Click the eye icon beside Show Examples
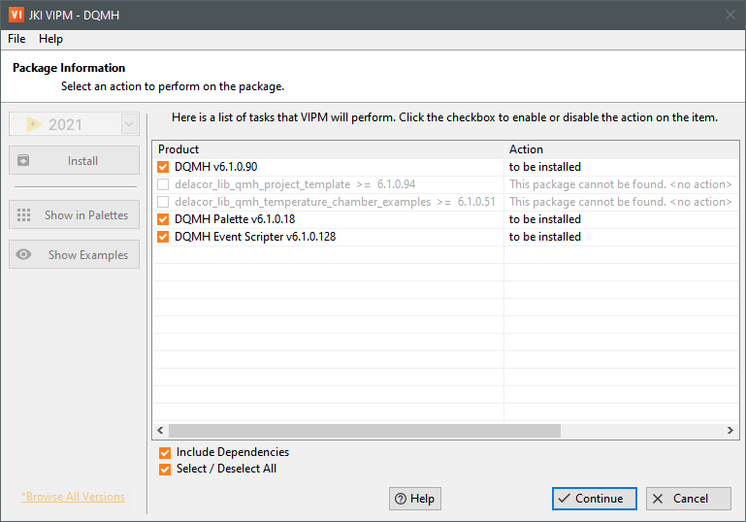 tap(23, 255)
